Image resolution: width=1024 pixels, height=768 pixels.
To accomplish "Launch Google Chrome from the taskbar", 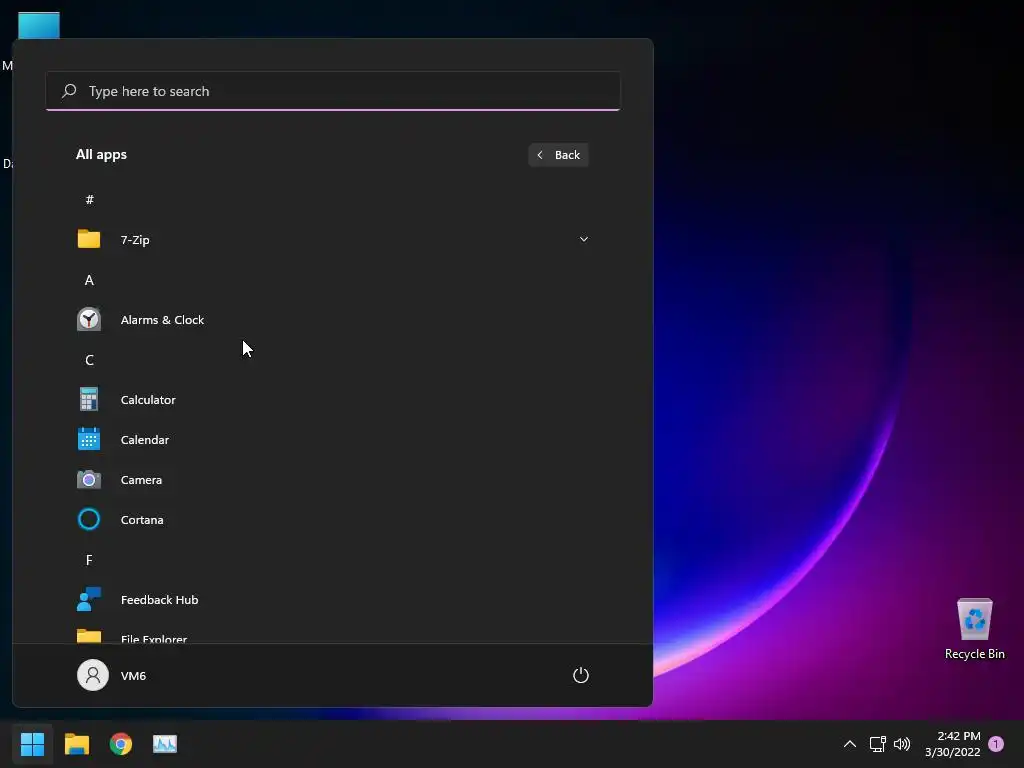I will pyautogui.click(x=121, y=744).
